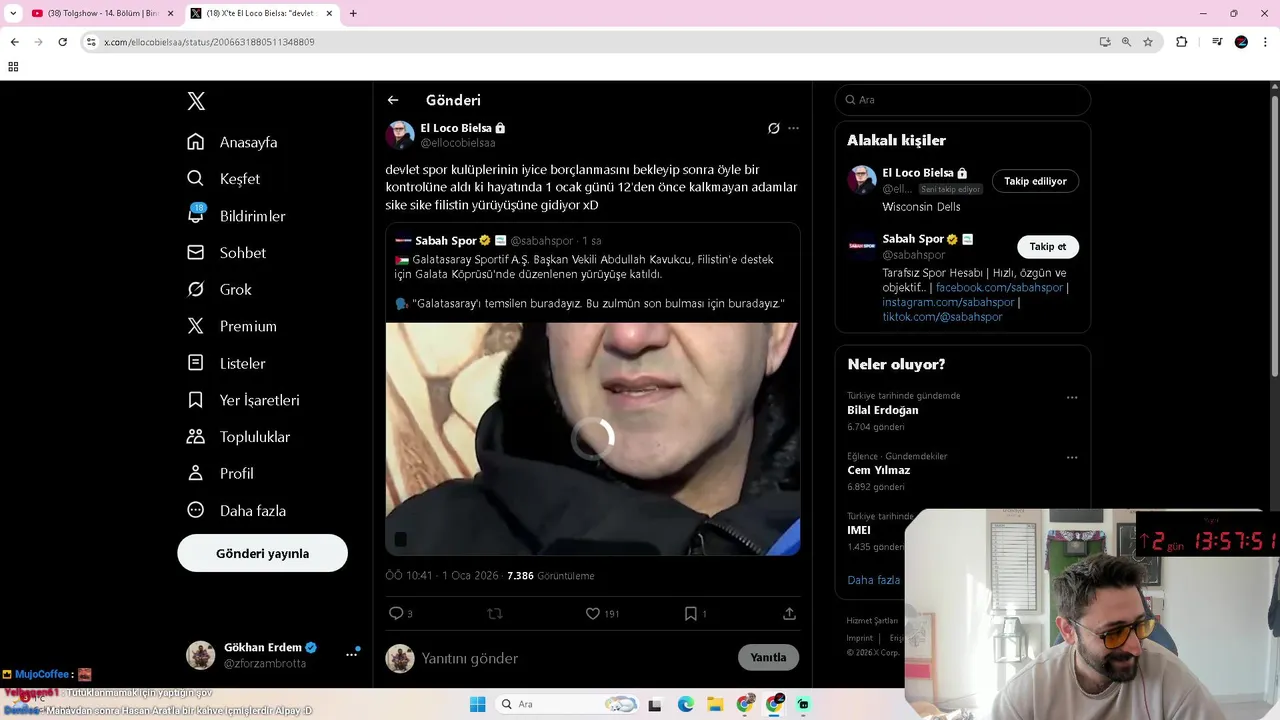Open the X logo home link
This screenshot has width=1280, height=720.
(x=196, y=101)
